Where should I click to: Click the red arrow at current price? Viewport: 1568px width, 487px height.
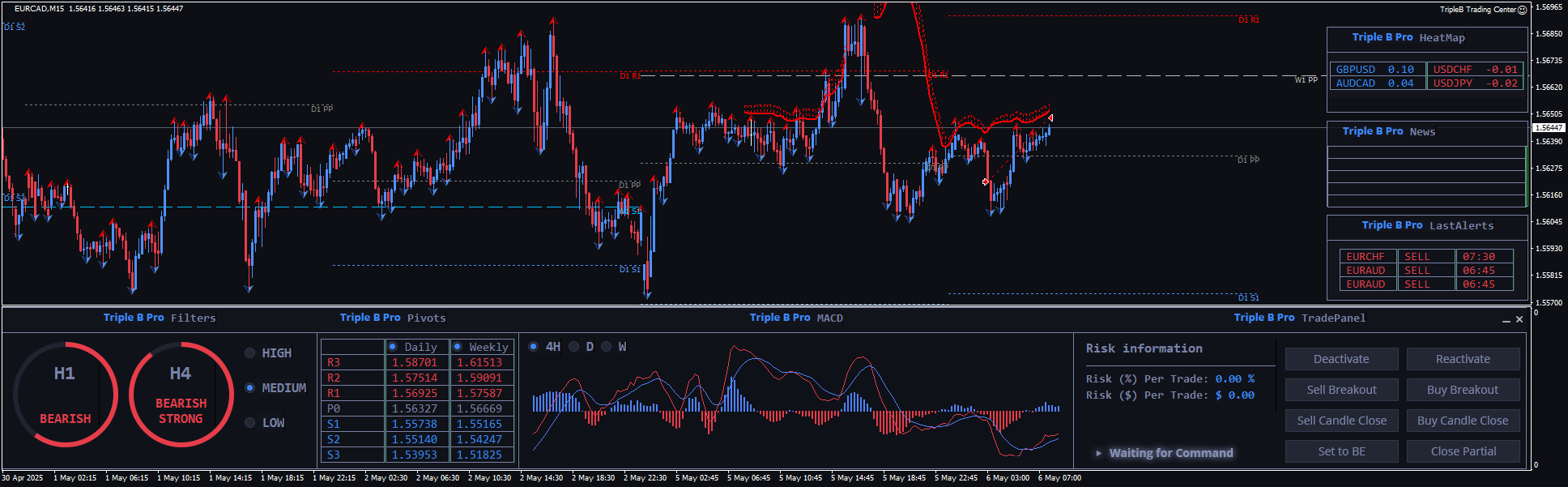click(1050, 118)
